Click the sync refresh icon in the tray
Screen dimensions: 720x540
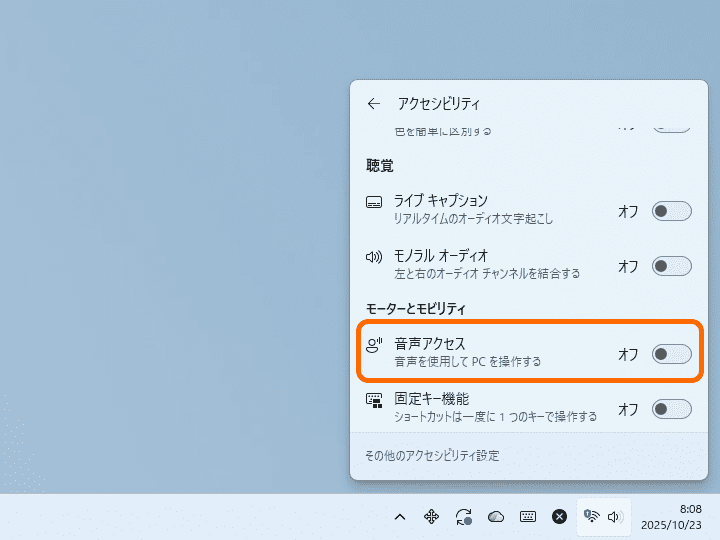point(463,517)
